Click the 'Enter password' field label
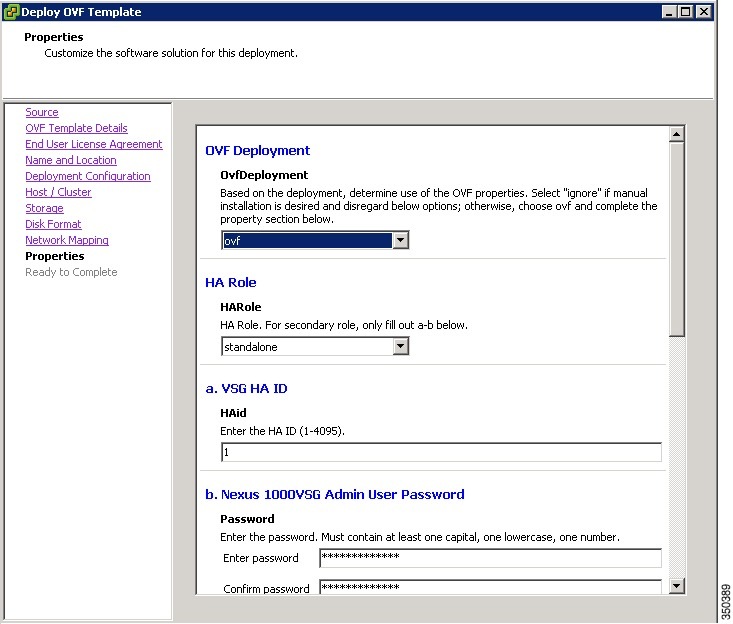The image size is (733, 624). pyautogui.click(x=261, y=558)
